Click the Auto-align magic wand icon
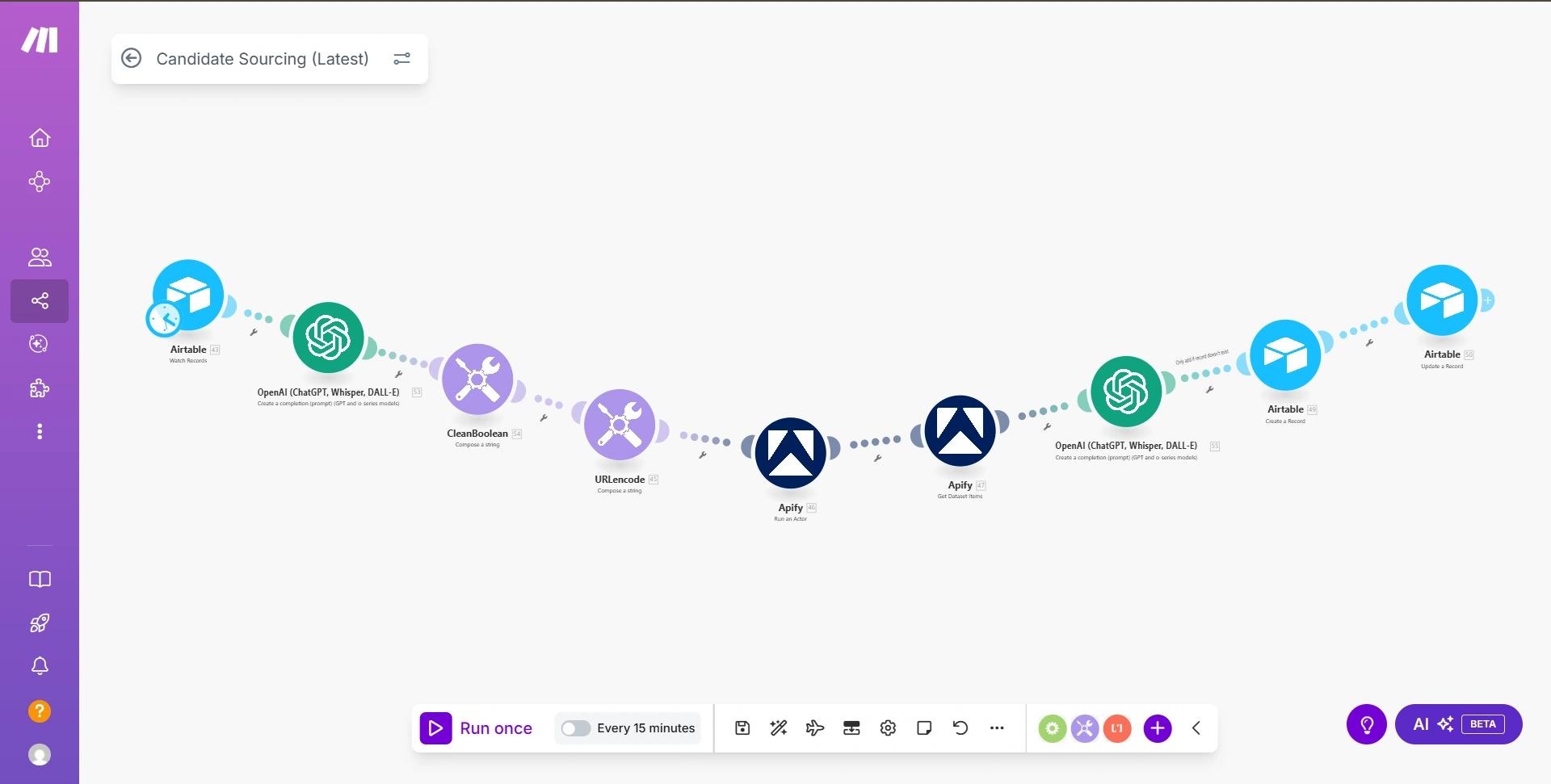The image size is (1551, 784). coord(779,728)
